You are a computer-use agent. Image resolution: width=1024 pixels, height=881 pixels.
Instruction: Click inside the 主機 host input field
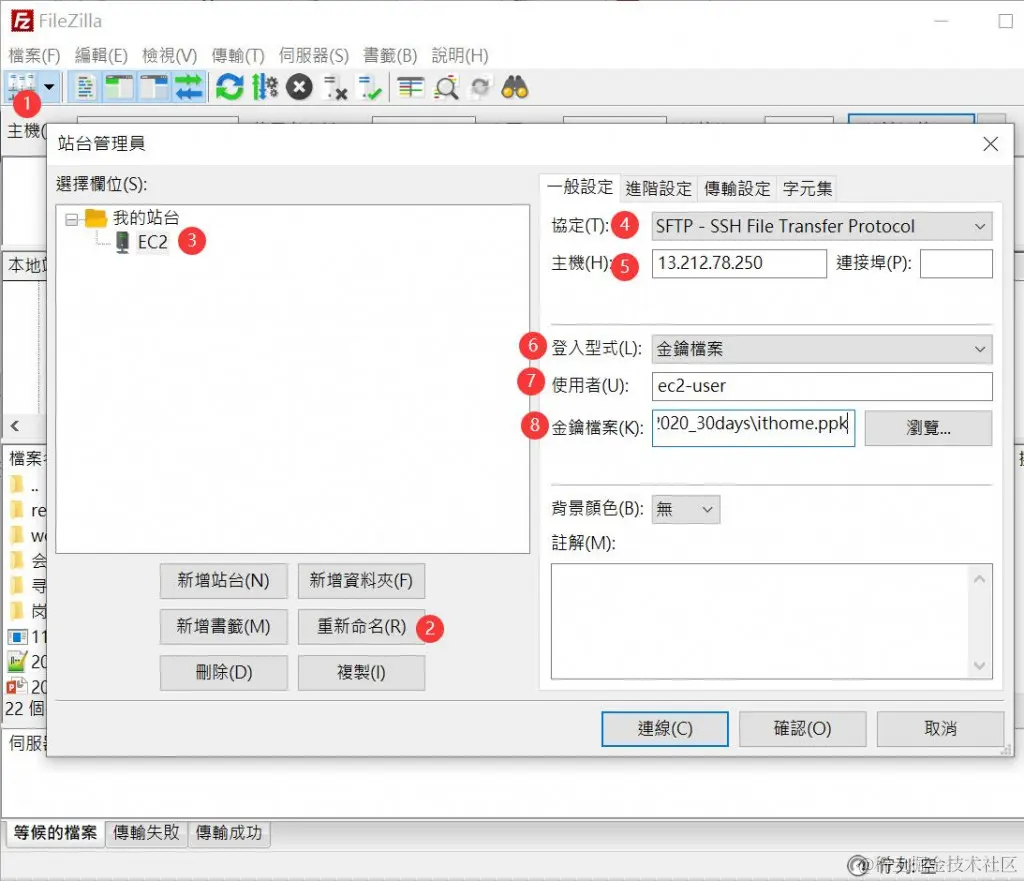pyautogui.click(x=739, y=263)
